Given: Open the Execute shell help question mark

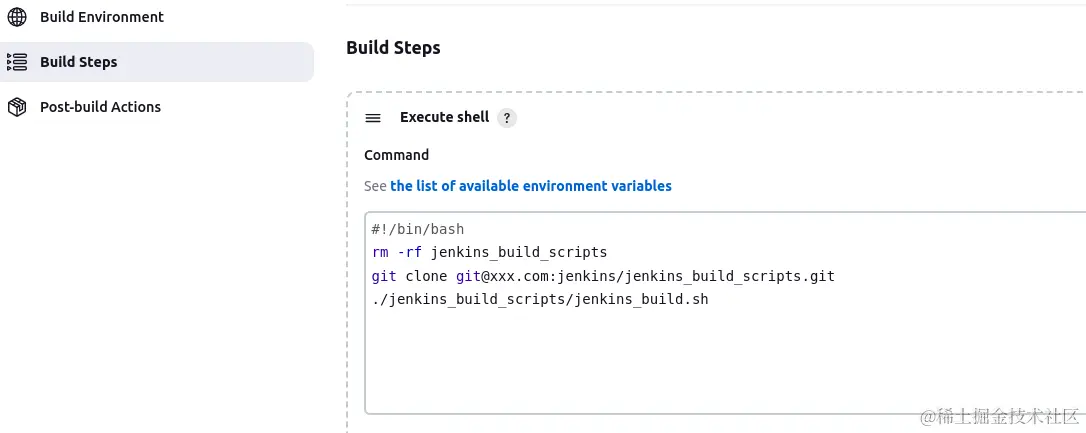Looking at the screenshot, I should (507, 118).
